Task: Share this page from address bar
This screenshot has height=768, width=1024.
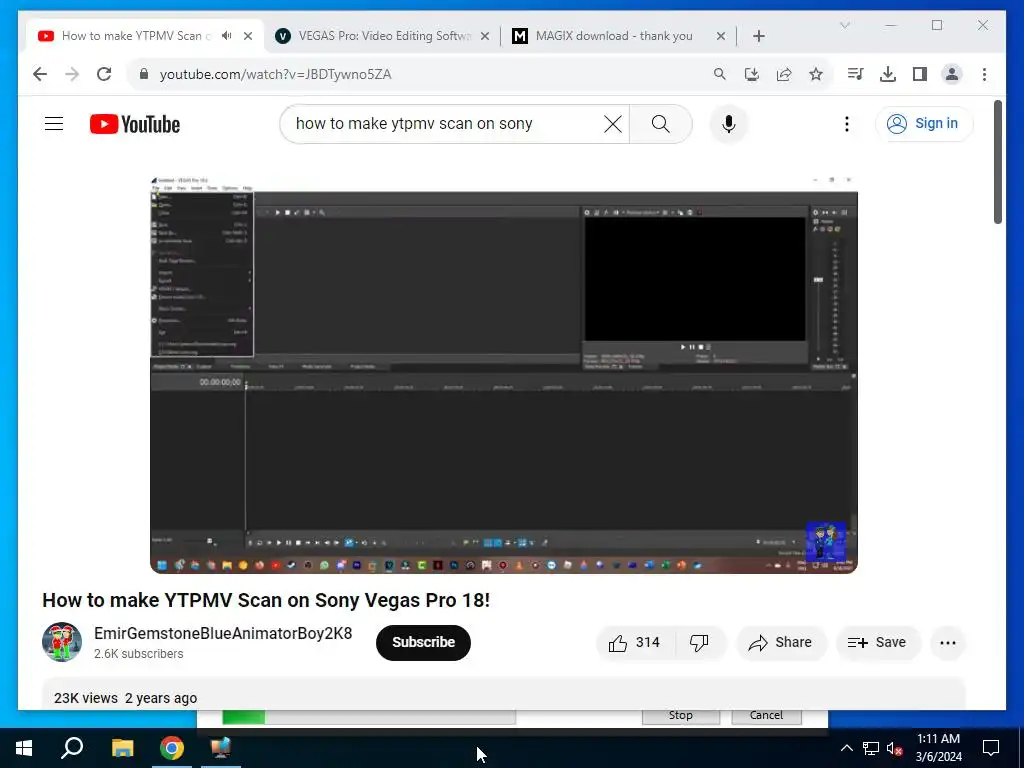Action: click(784, 74)
